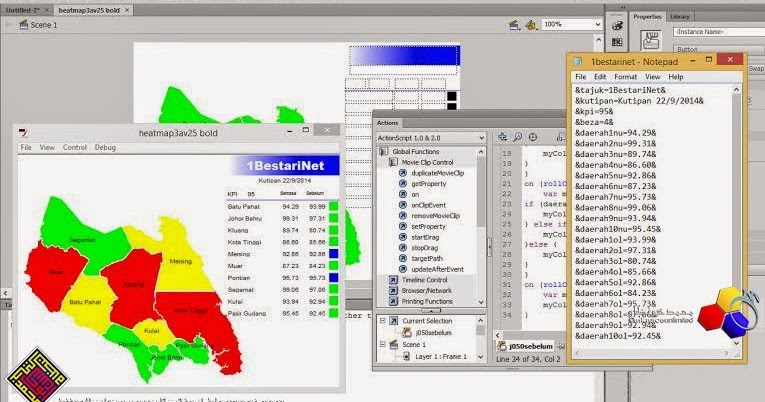Open the Properties panel tab

click(647, 17)
